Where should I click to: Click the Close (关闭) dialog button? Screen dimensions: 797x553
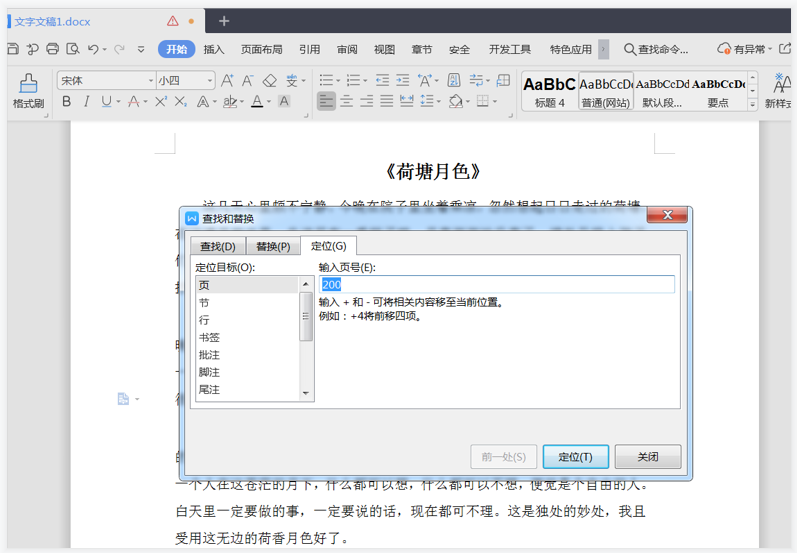click(648, 457)
